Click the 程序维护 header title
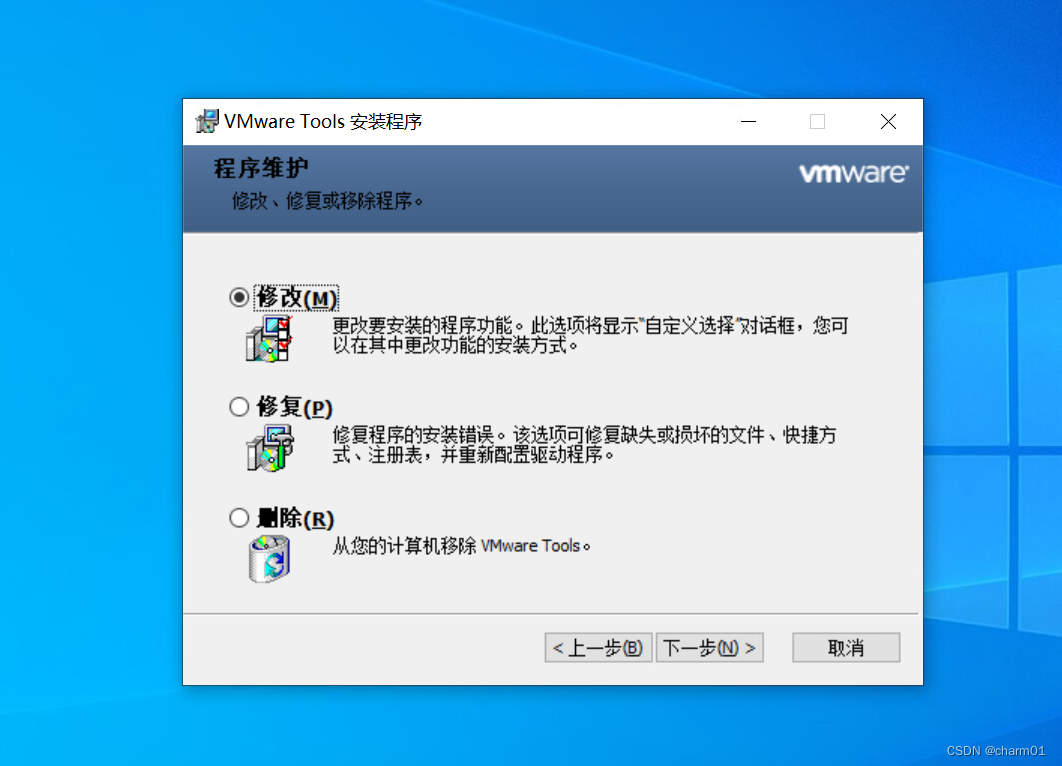 (x=261, y=168)
